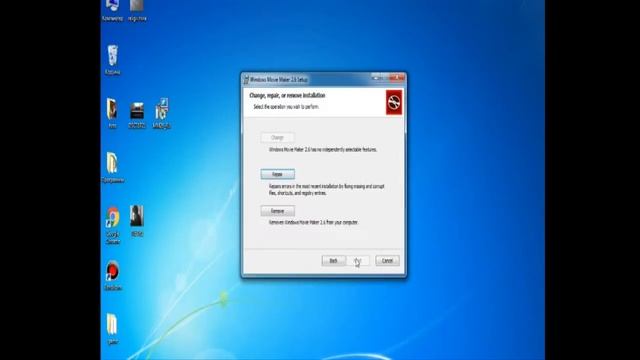Screen dimensions: 640x360
Task: Select the red circle app shortcut on desktop
Action: click(113, 276)
